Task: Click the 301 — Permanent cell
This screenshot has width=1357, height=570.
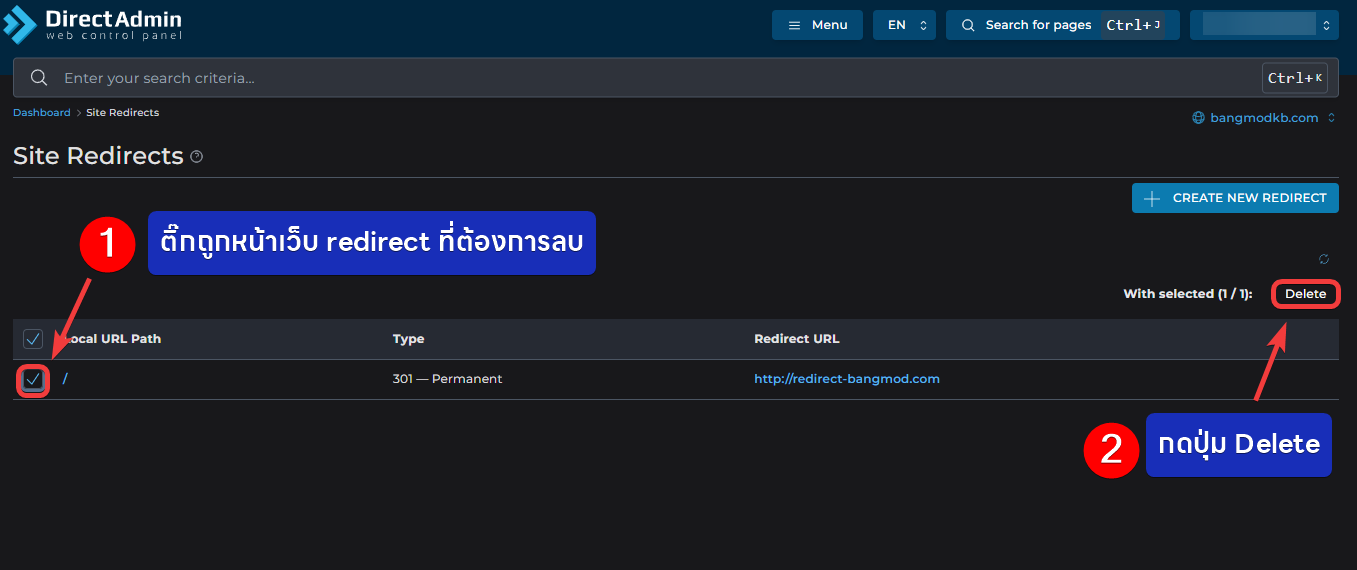Action: click(447, 379)
